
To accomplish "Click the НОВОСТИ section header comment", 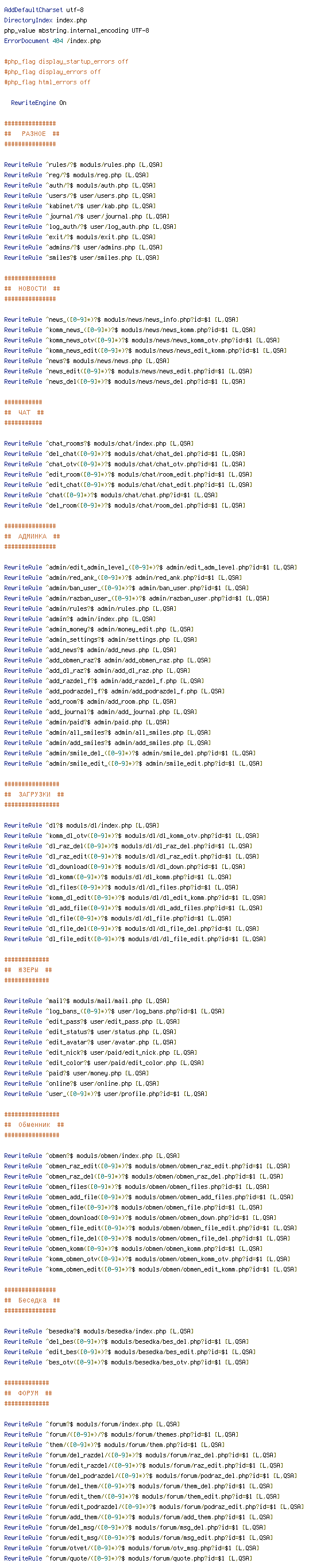I will click(x=32, y=288).
